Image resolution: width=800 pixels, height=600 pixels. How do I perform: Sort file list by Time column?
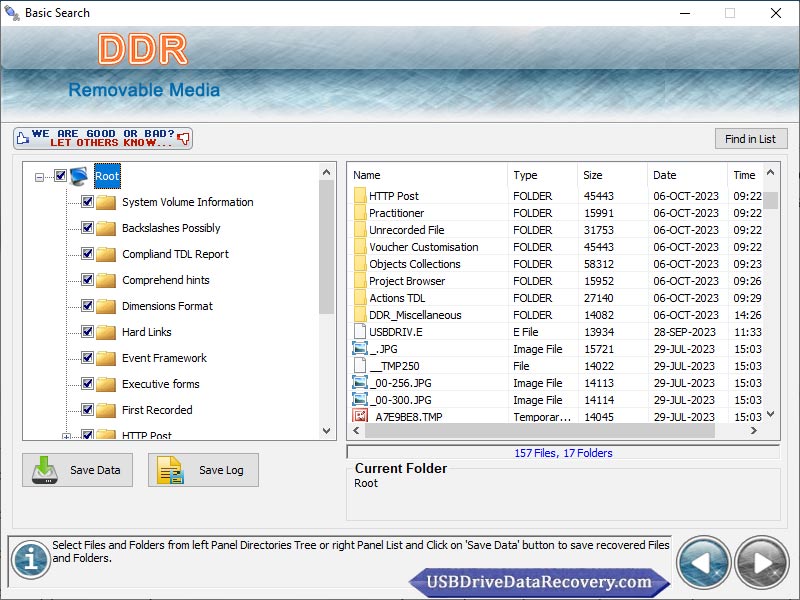click(x=745, y=175)
